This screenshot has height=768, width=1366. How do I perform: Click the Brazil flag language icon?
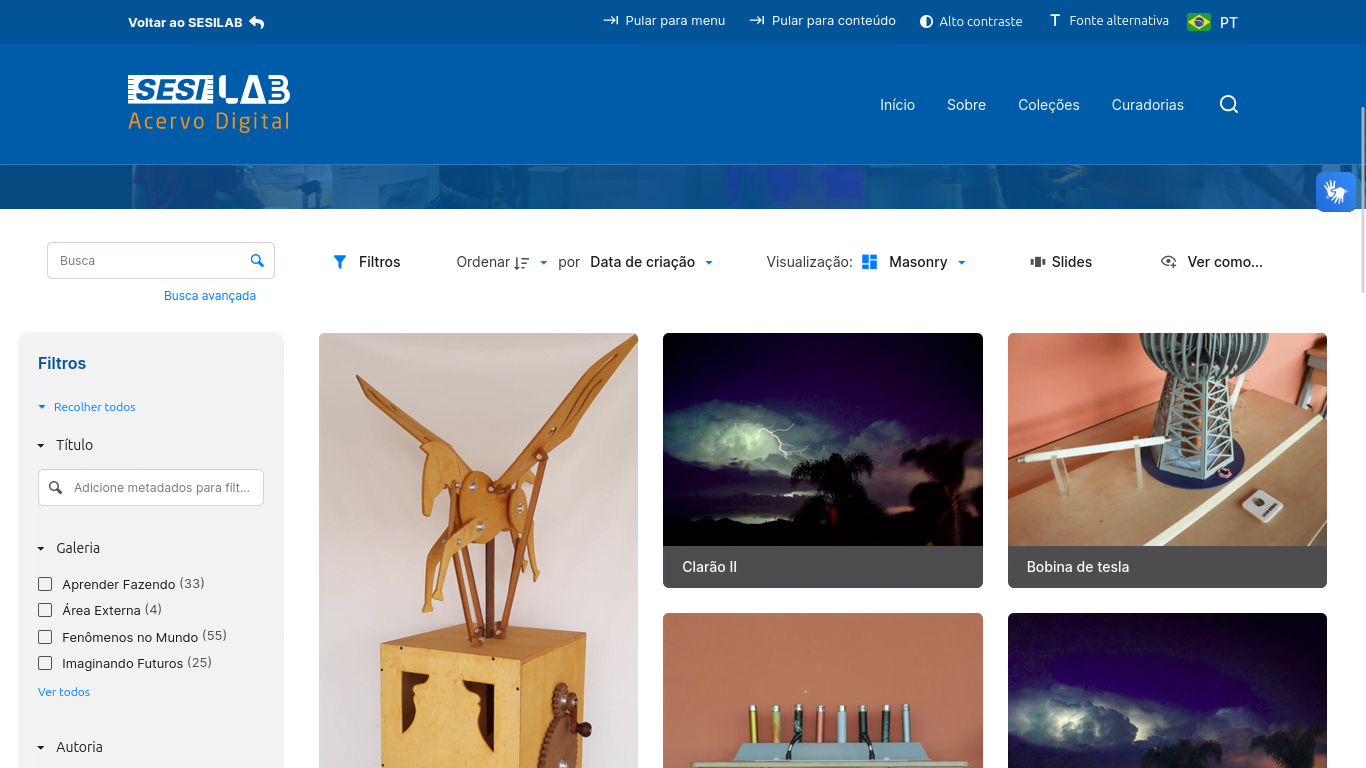pos(1199,22)
